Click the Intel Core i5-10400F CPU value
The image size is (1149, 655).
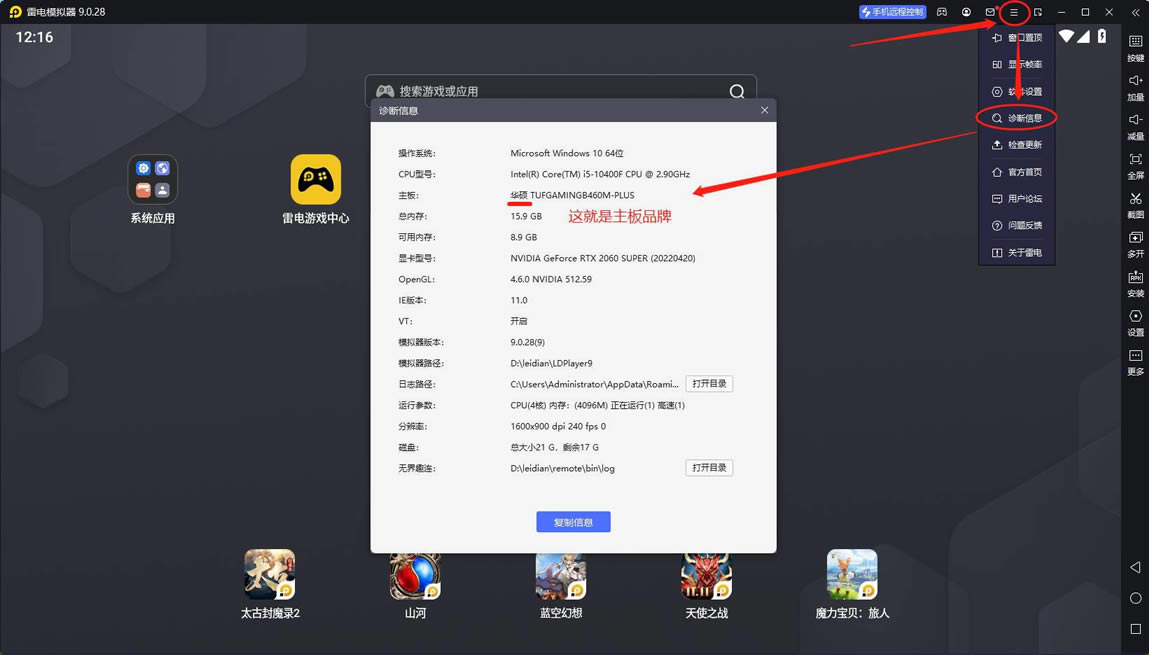click(x=600, y=174)
